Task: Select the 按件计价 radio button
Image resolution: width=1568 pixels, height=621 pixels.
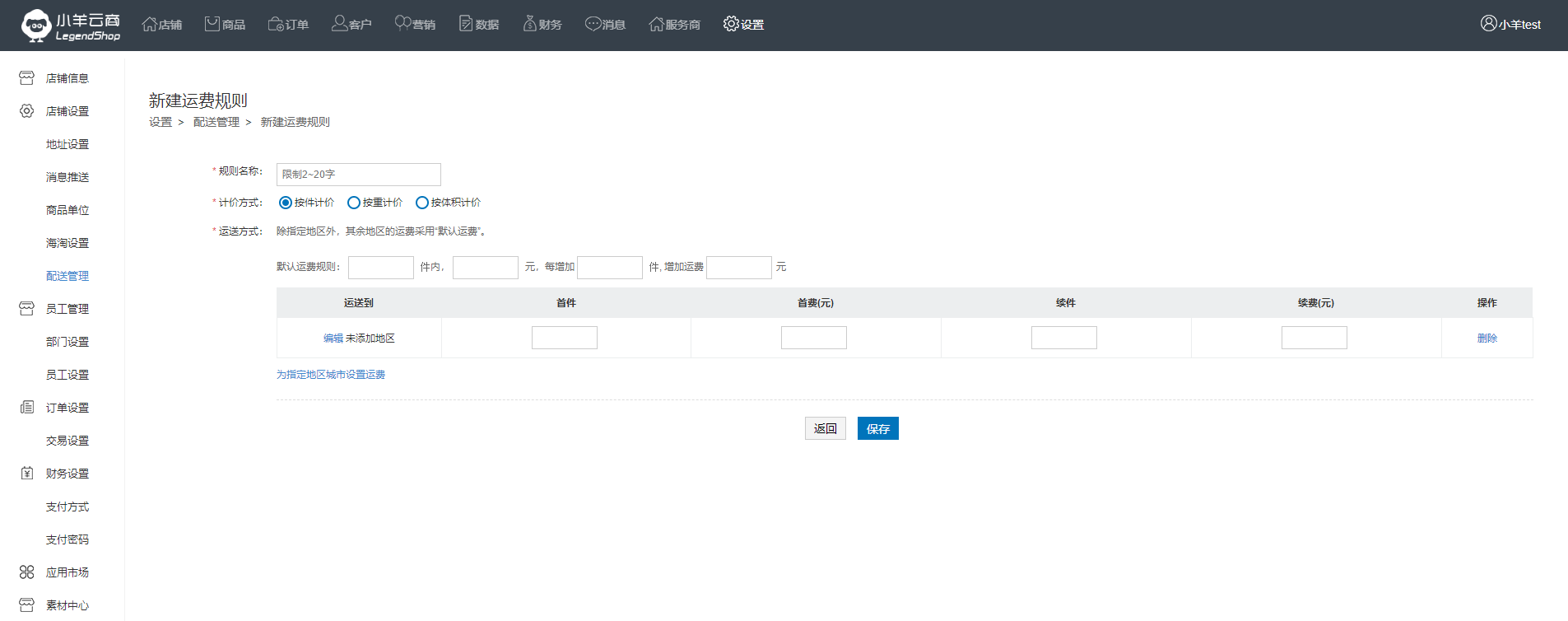Action: click(x=286, y=203)
